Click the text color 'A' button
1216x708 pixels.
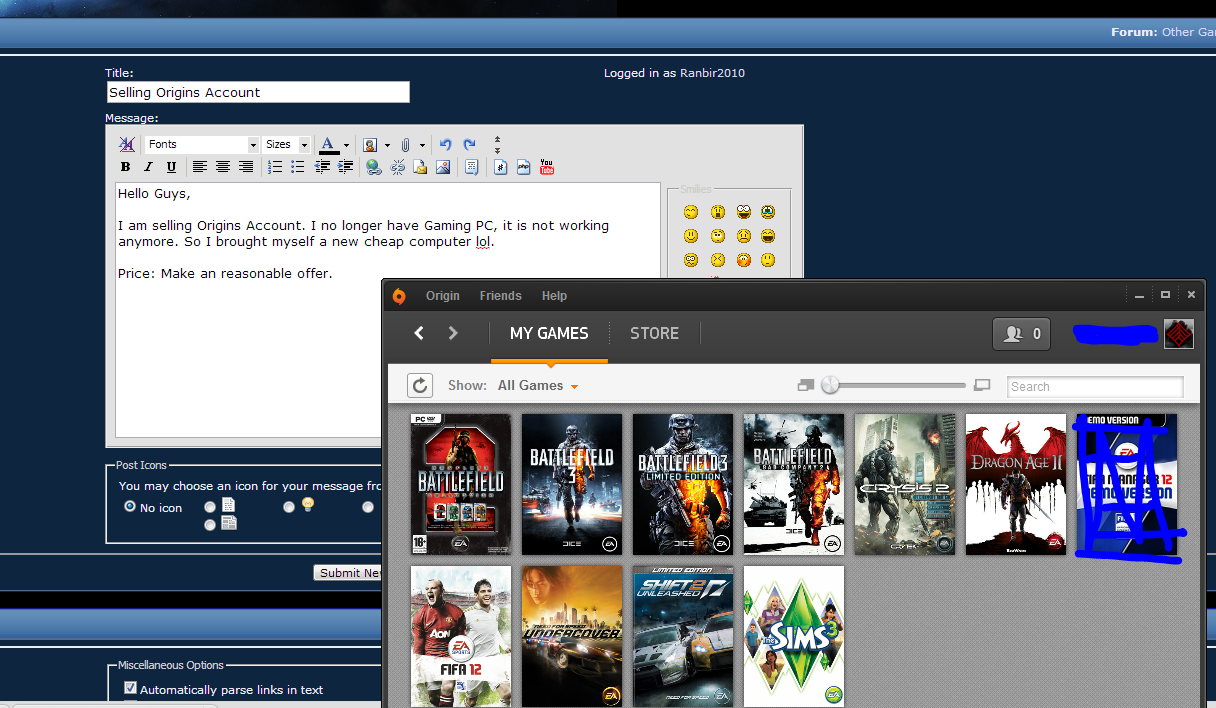point(327,145)
